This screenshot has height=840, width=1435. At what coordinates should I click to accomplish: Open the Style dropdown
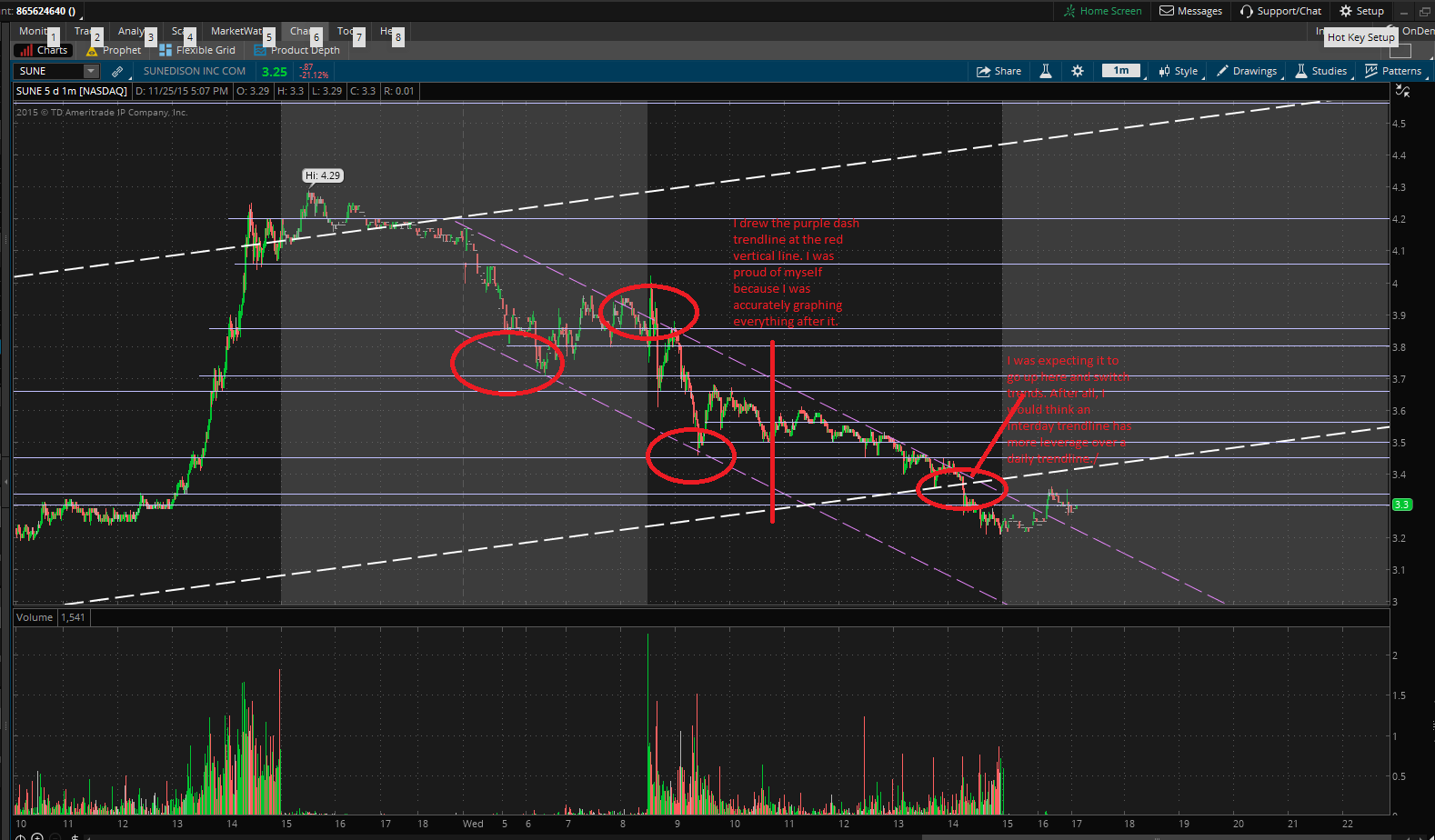[x=1179, y=71]
